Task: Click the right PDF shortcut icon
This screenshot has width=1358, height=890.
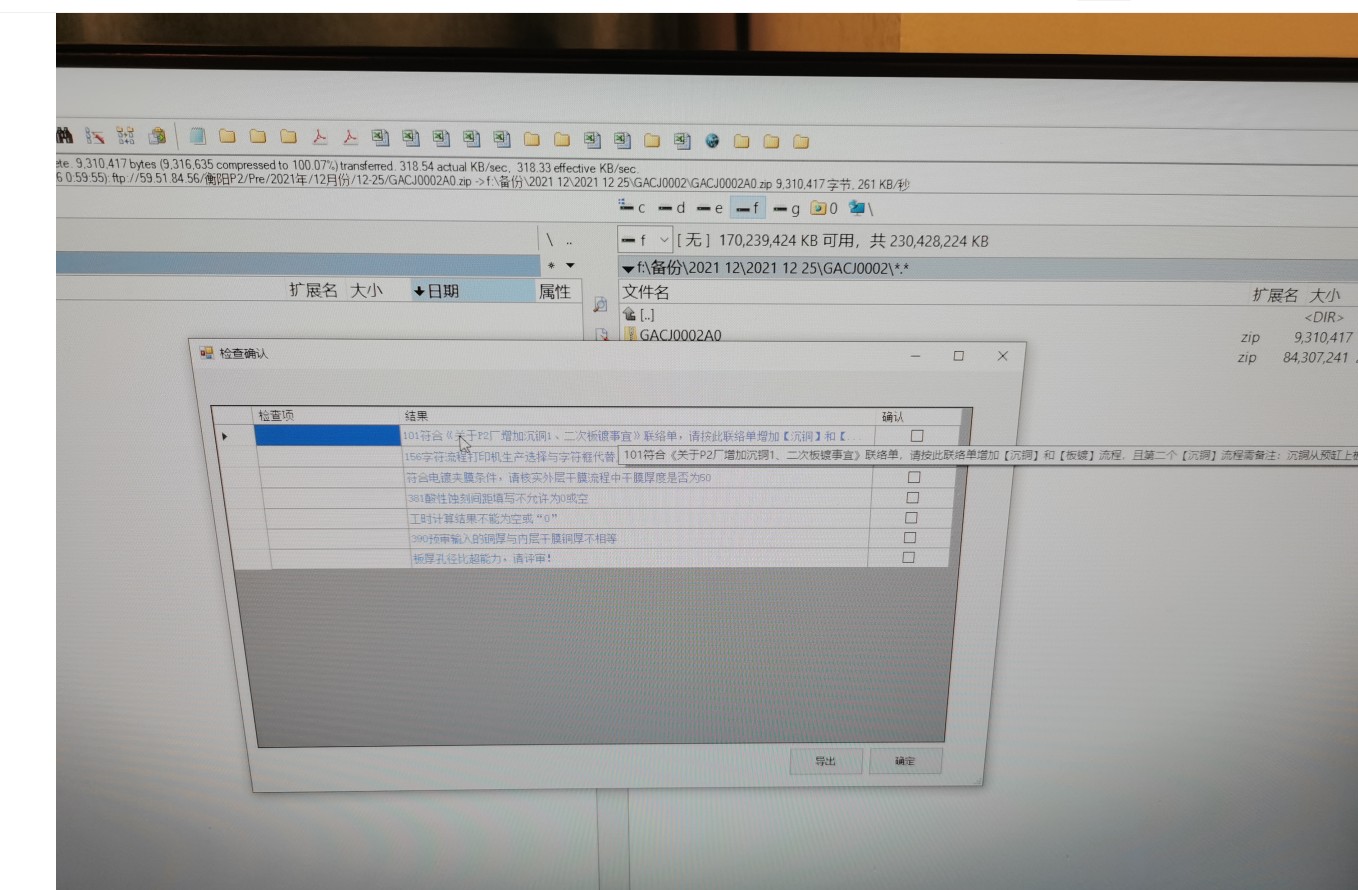Action: coord(350,138)
